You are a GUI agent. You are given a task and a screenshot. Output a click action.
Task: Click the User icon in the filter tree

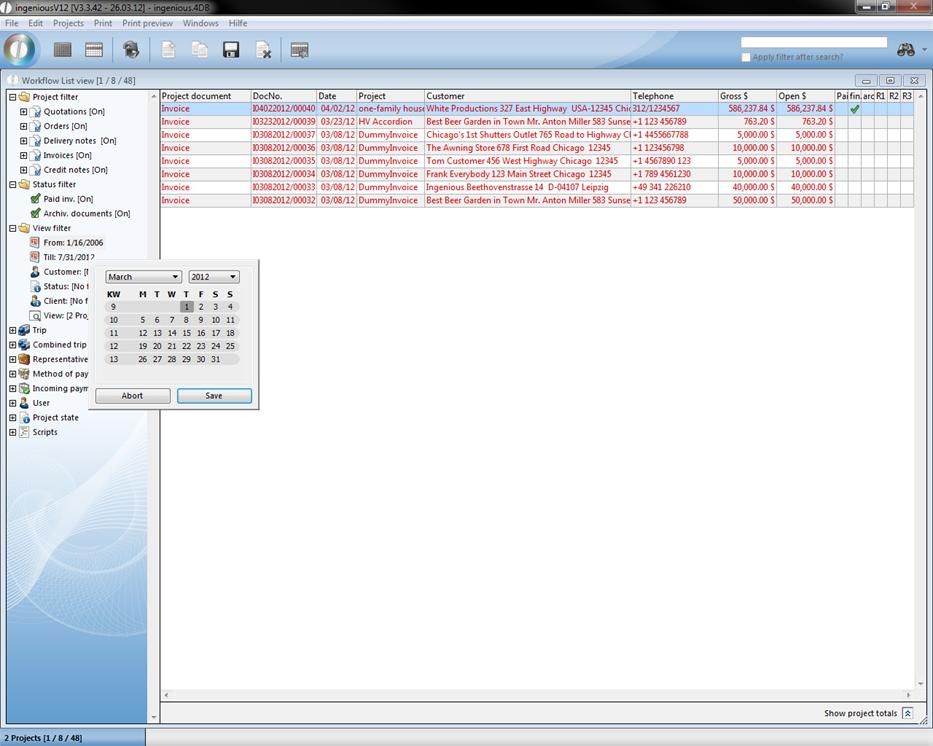click(x=24, y=403)
